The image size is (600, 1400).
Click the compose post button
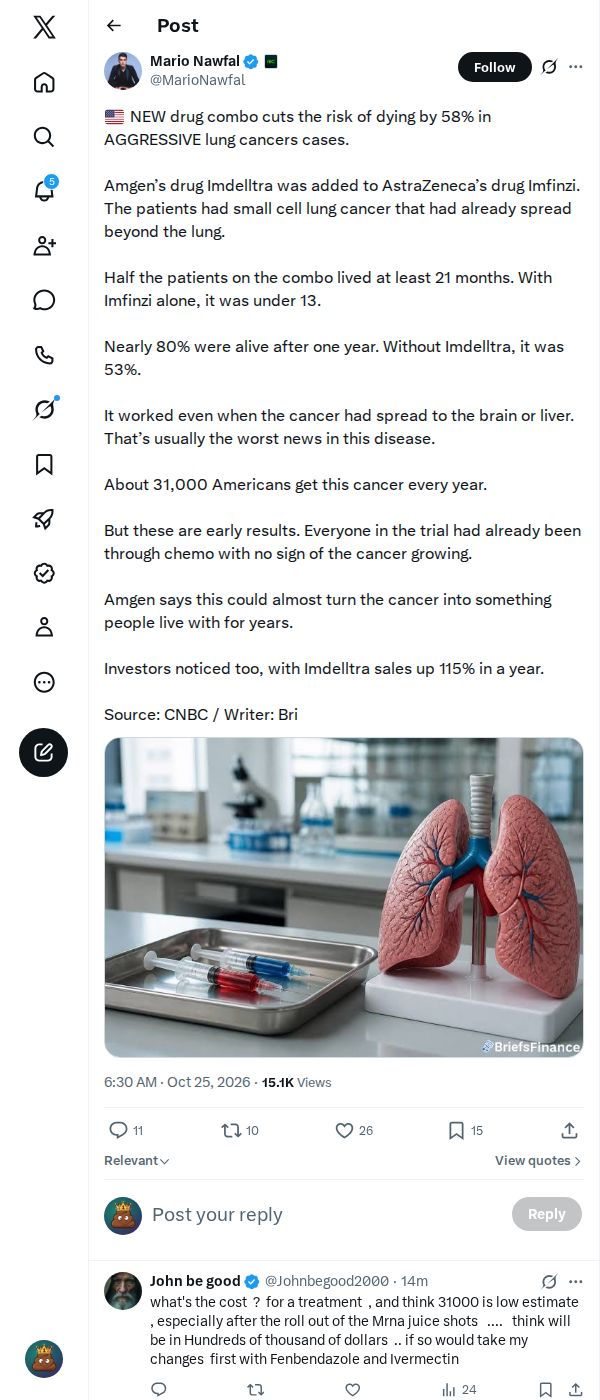click(44, 753)
